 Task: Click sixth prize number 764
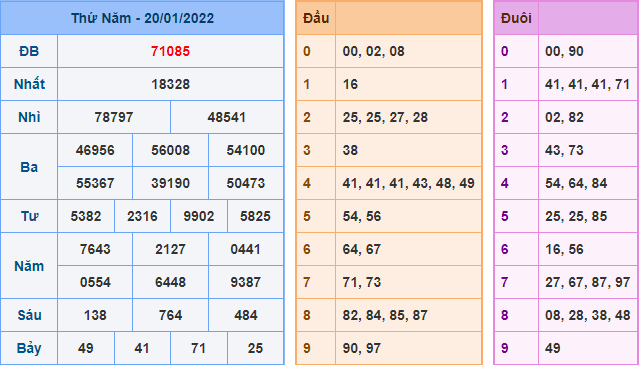coord(170,315)
